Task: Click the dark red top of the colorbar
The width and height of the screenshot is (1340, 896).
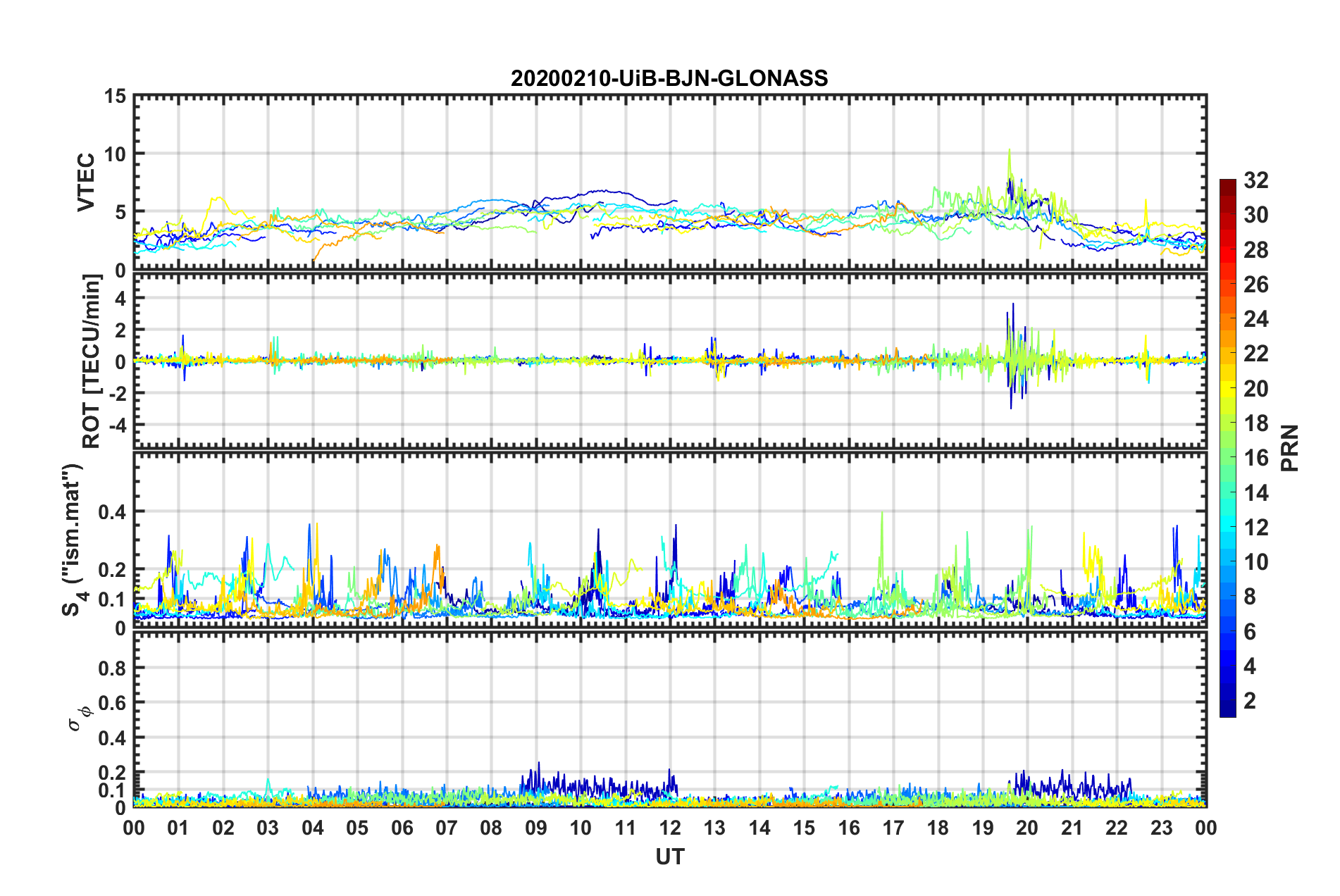Action: (x=1228, y=185)
